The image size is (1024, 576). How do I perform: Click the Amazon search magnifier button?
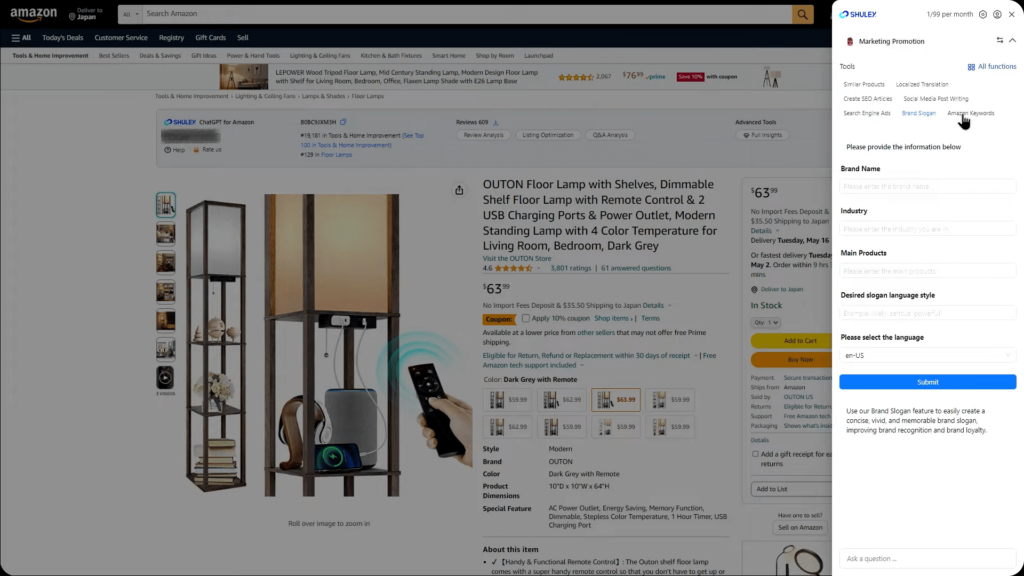pos(803,14)
